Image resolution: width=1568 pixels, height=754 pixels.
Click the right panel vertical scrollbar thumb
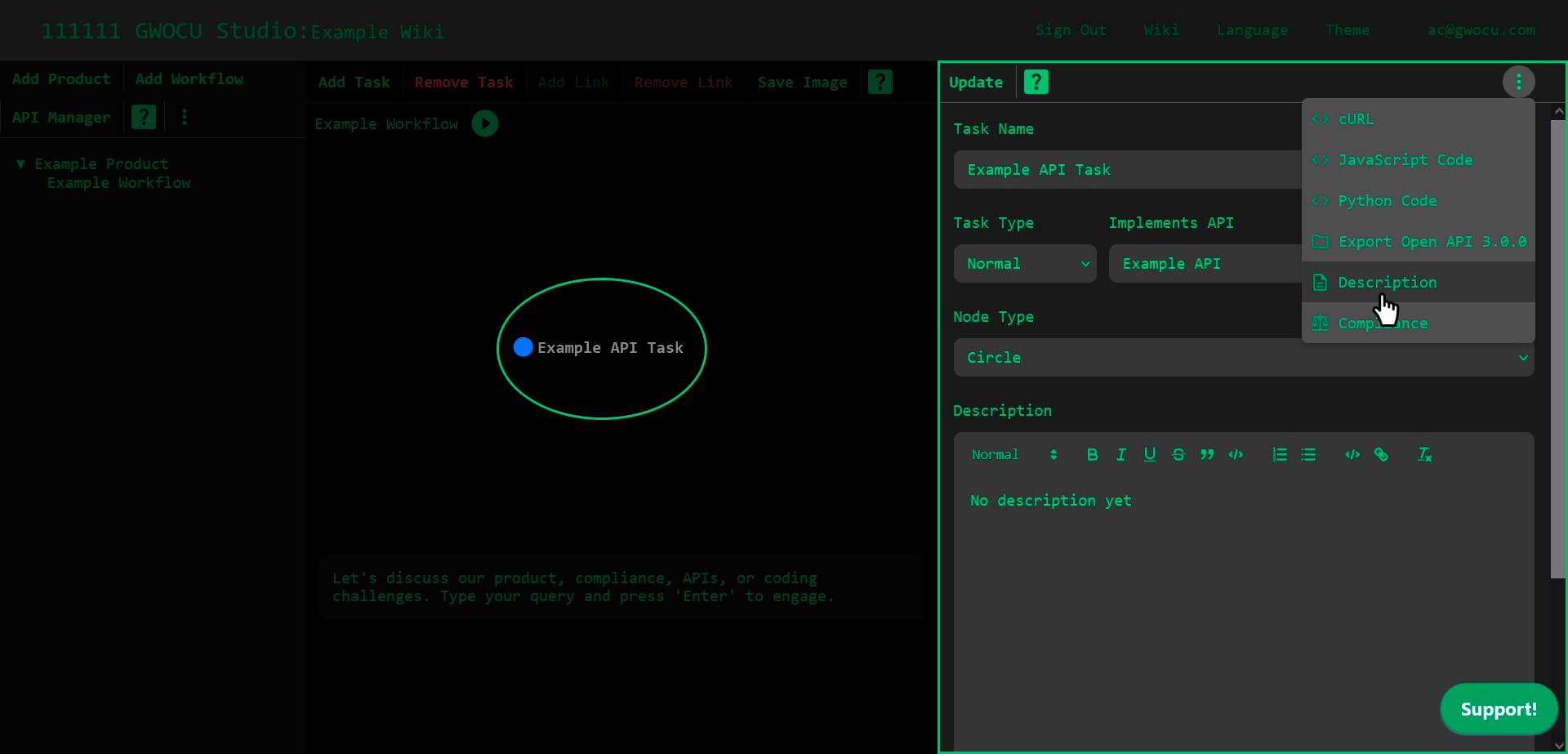pyautogui.click(x=1558, y=349)
